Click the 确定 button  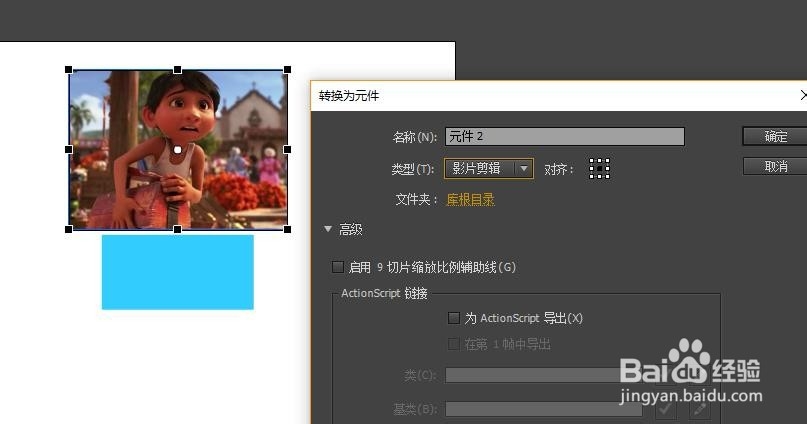pos(775,136)
